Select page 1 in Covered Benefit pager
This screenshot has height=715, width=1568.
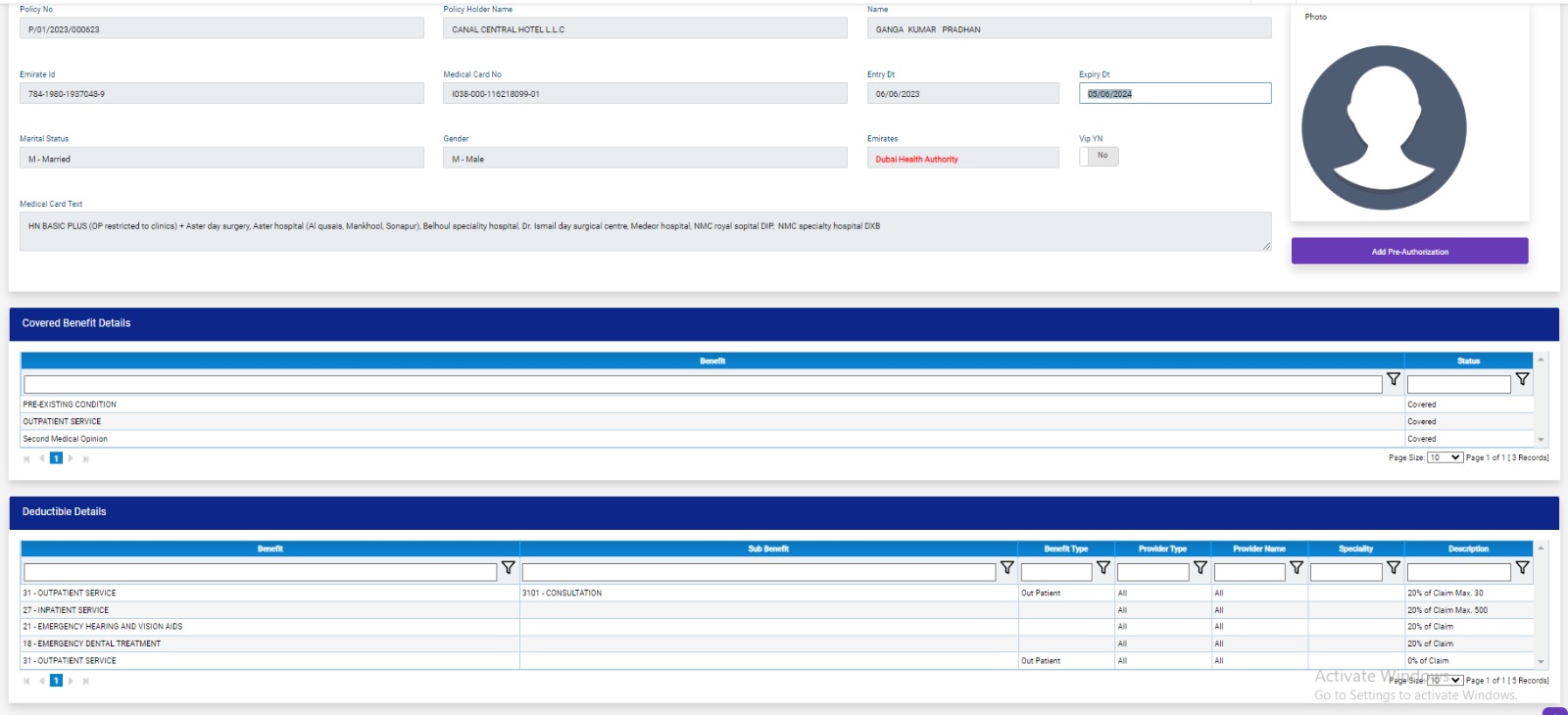coord(56,458)
